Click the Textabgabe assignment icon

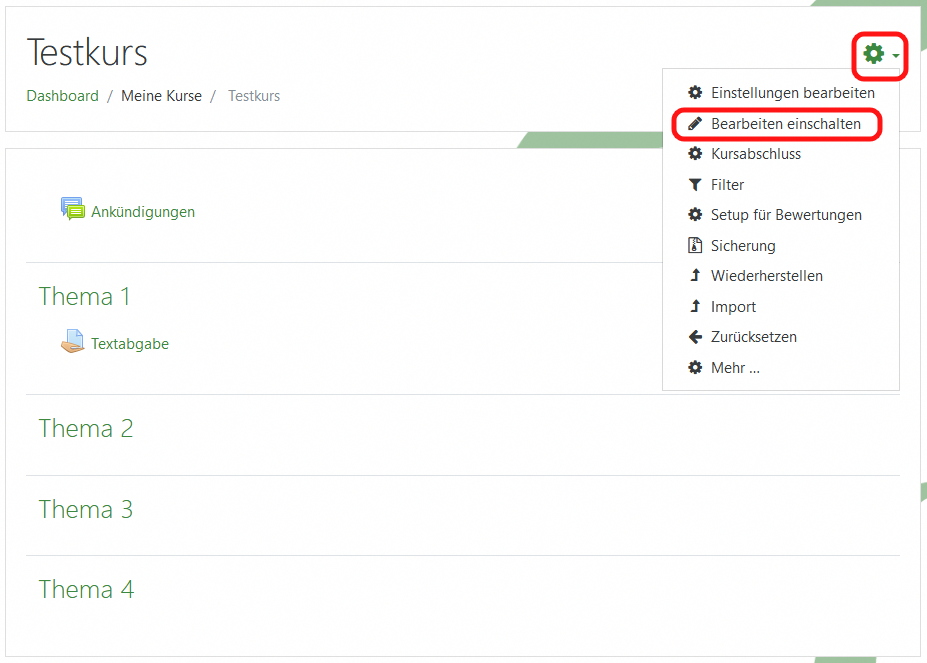click(73, 343)
